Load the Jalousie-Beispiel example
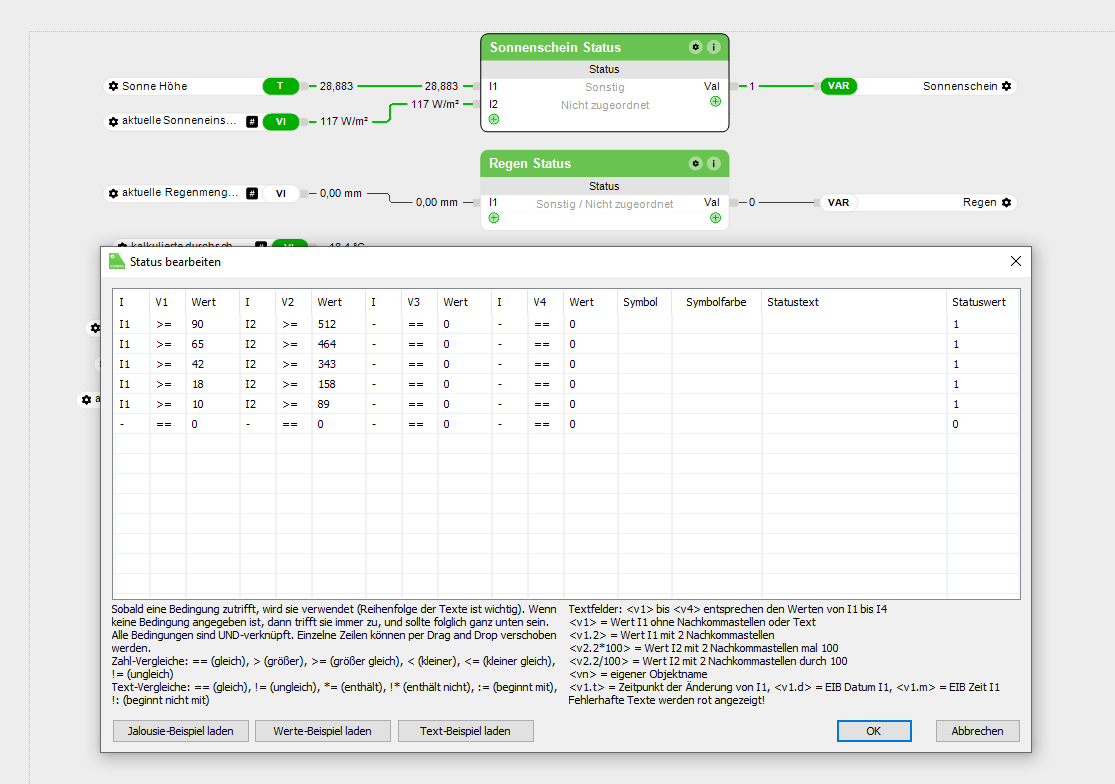1115x784 pixels. point(181,731)
